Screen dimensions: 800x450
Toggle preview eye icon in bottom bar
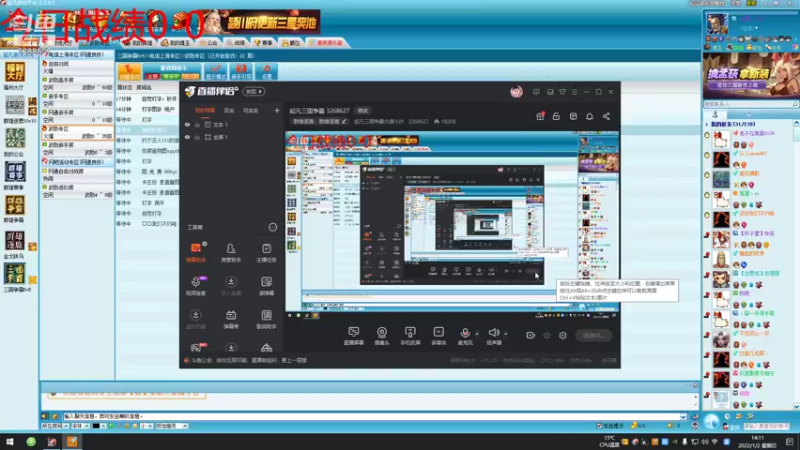(547, 336)
